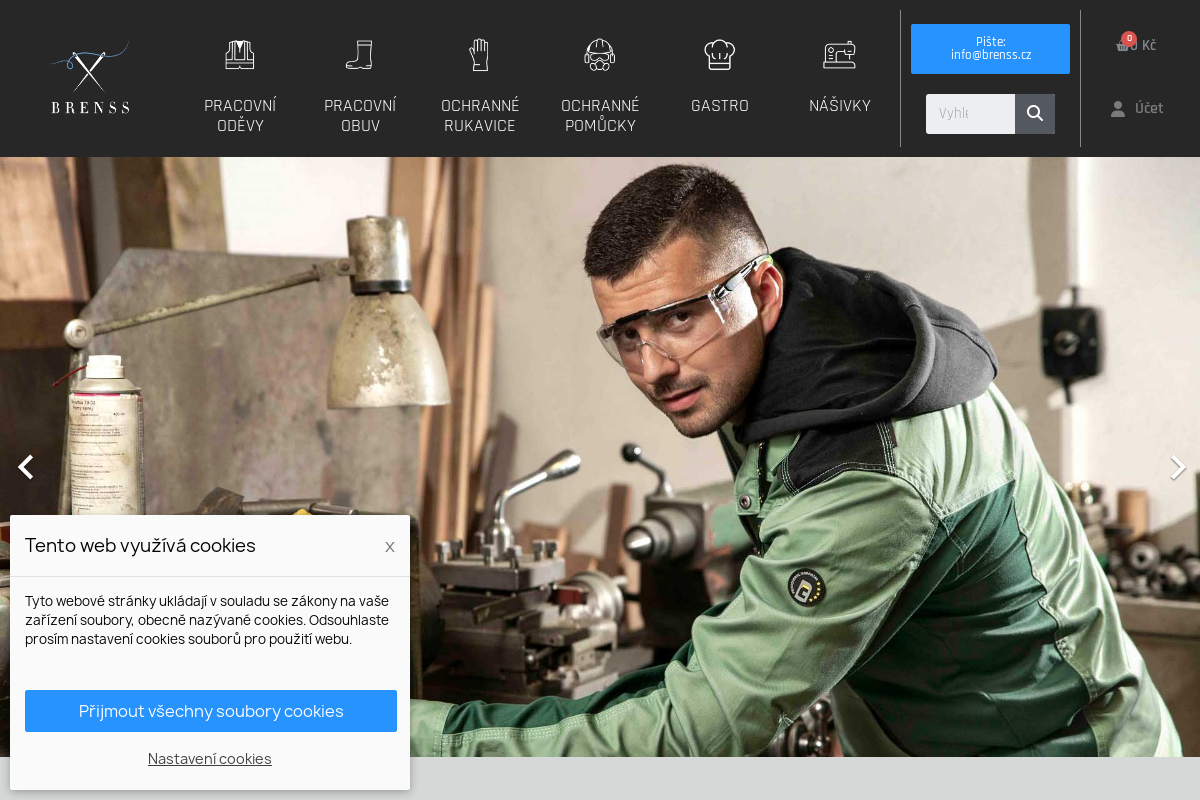Open Pracovní oděvy menu
The height and width of the screenshot is (800, 1200).
[x=240, y=116]
